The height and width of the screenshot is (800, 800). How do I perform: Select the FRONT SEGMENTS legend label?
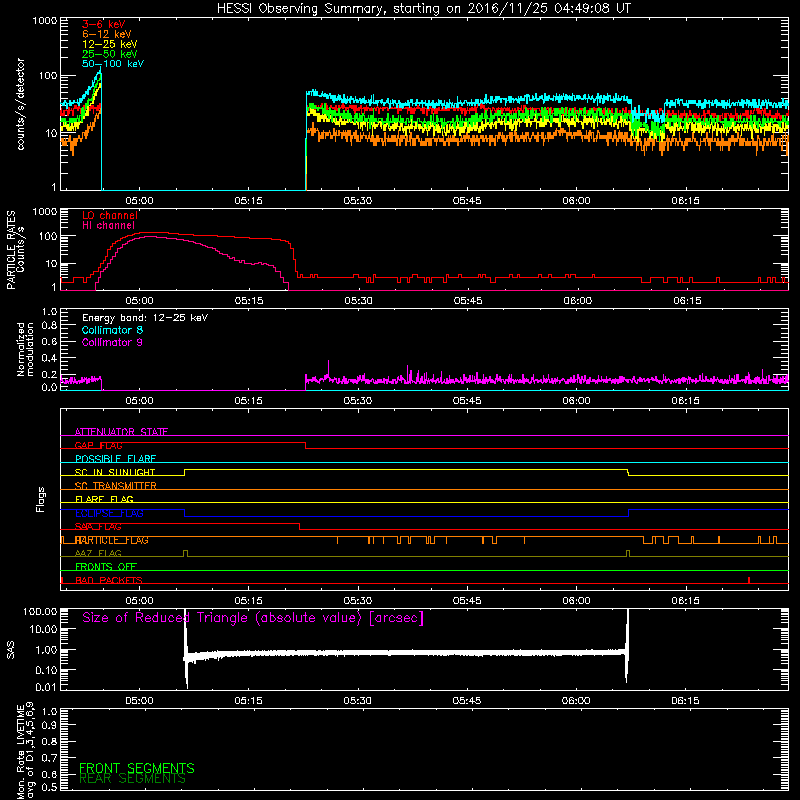[x=137, y=768]
